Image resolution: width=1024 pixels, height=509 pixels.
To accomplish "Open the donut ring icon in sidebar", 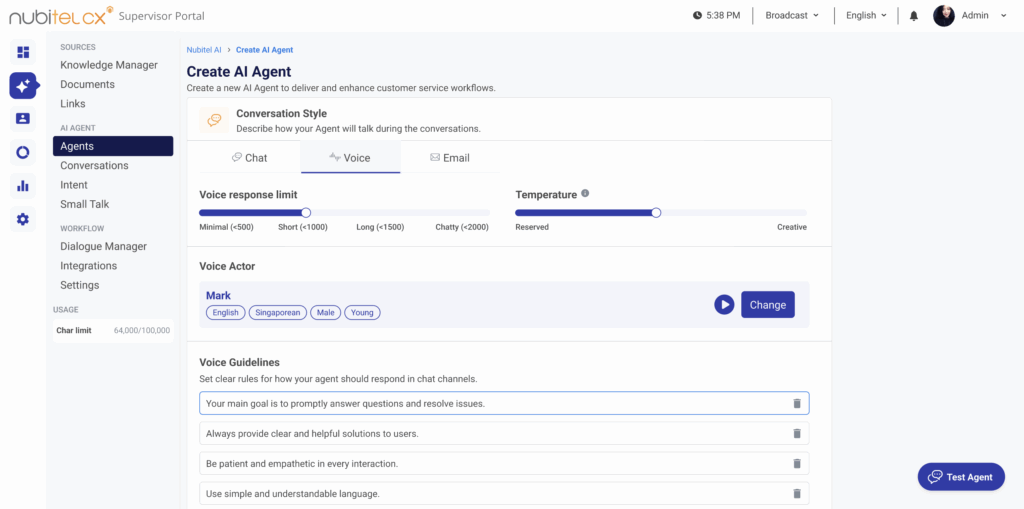I will [x=23, y=152].
